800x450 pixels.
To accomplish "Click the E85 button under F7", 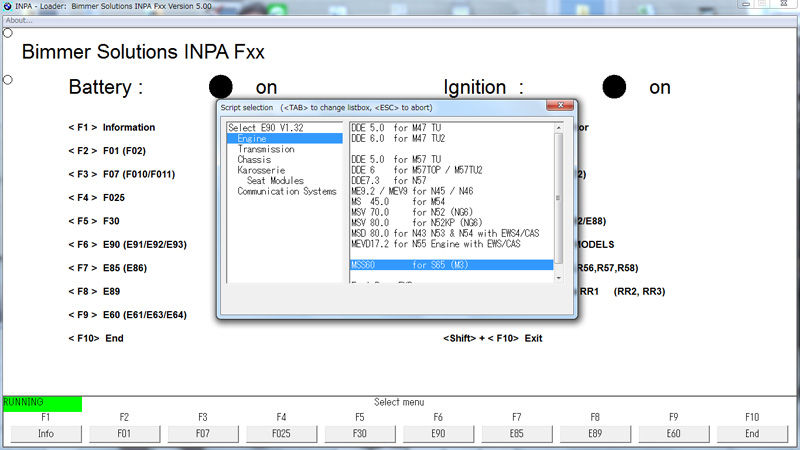I will click(x=516, y=434).
